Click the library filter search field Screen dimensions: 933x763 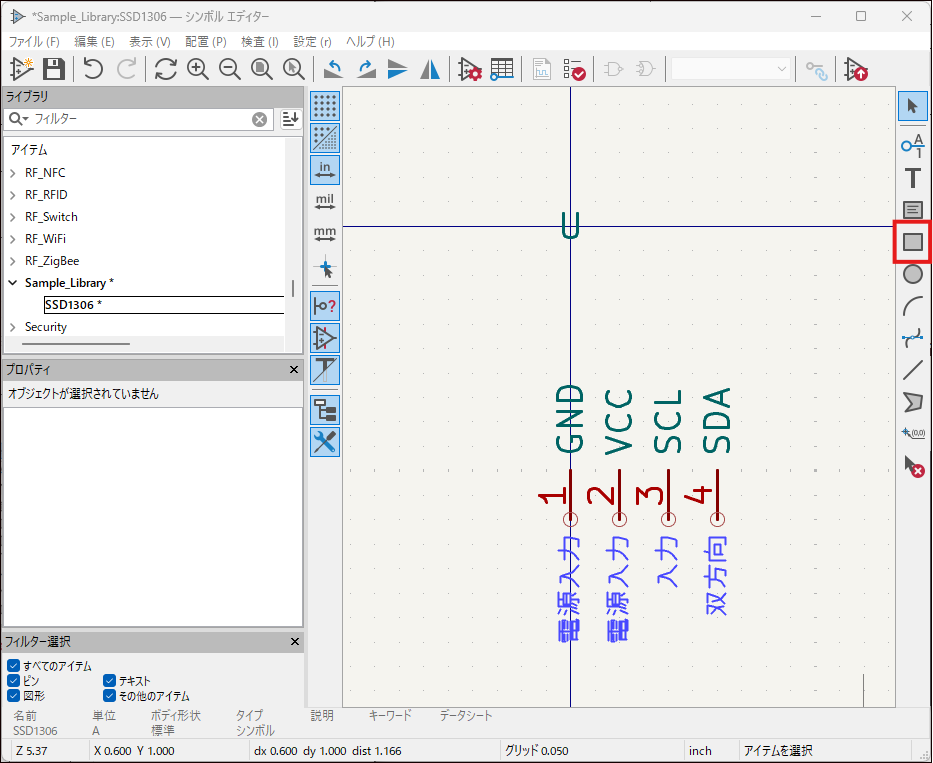click(x=140, y=119)
